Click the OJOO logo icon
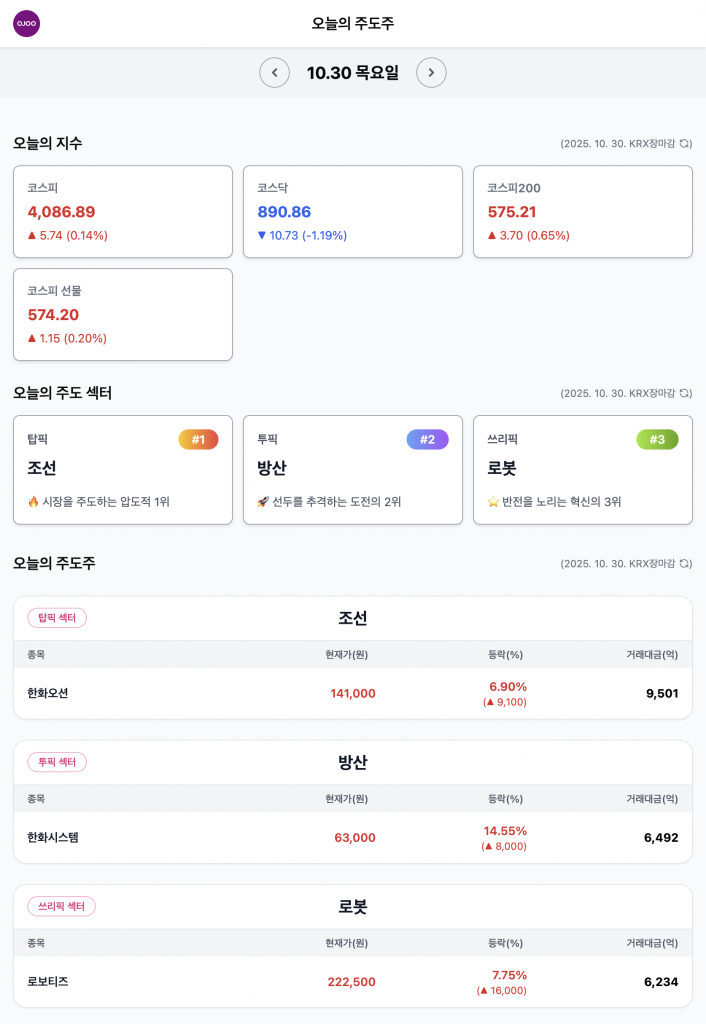This screenshot has width=706, height=1024. pyautogui.click(x=26, y=23)
